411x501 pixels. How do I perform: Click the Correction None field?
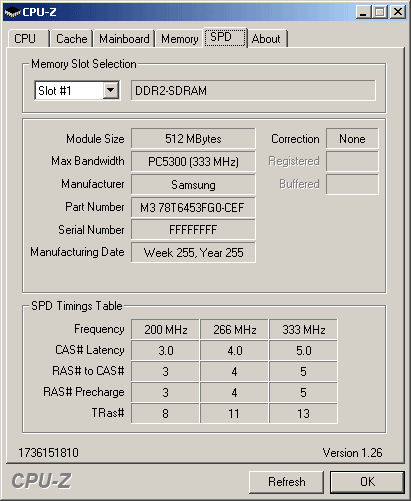352,138
